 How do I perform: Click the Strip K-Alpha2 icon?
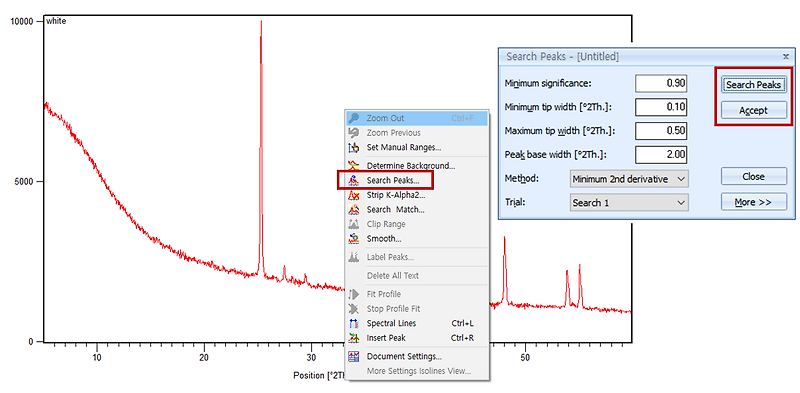coord(354,195)
